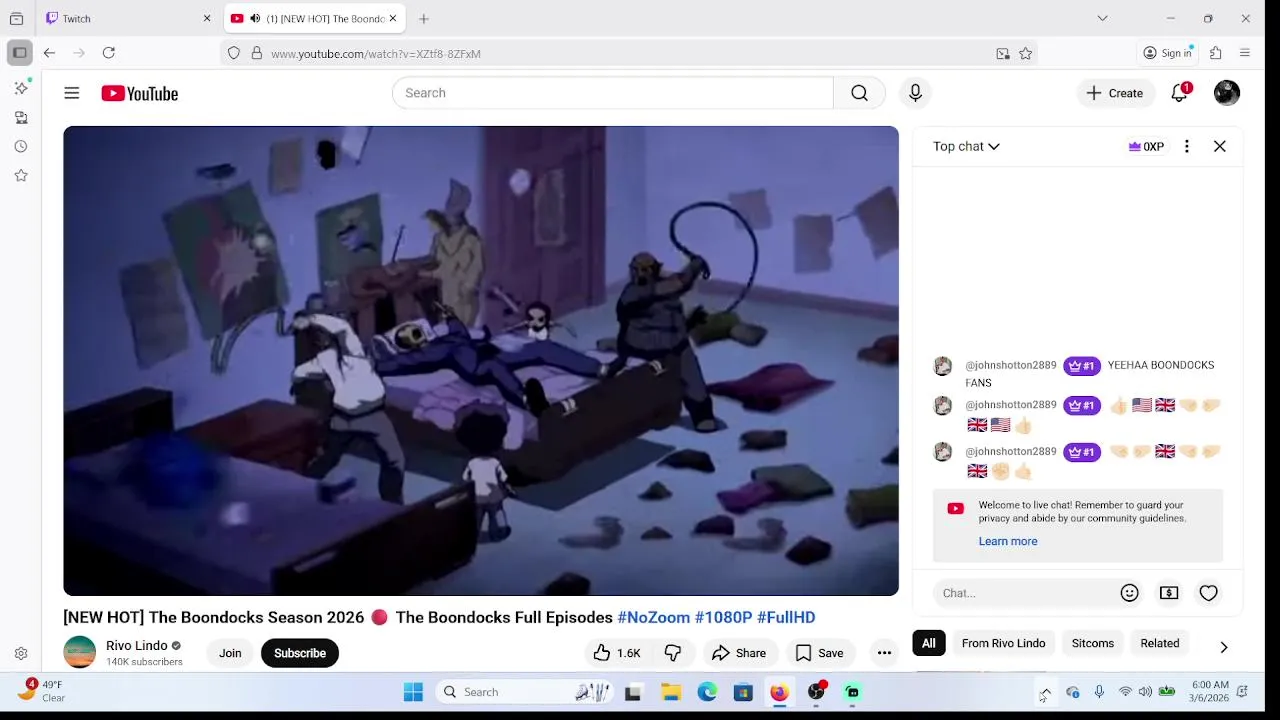The height and width of the screenshot is (720, 1280).
Task: Open sidebar bookmarks star icon
Action: 21,175
